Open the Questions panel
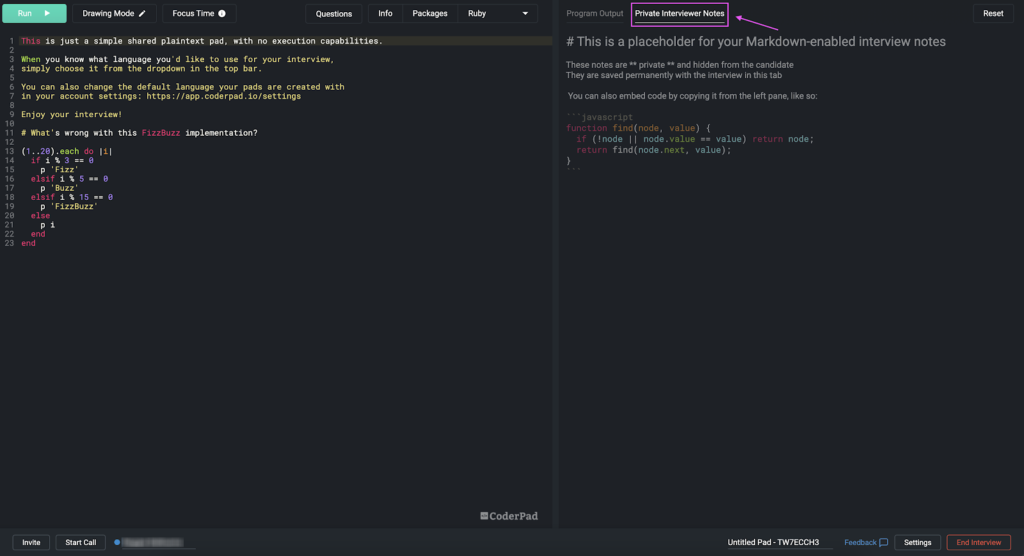1024x556 pixels. click(334, 14)
